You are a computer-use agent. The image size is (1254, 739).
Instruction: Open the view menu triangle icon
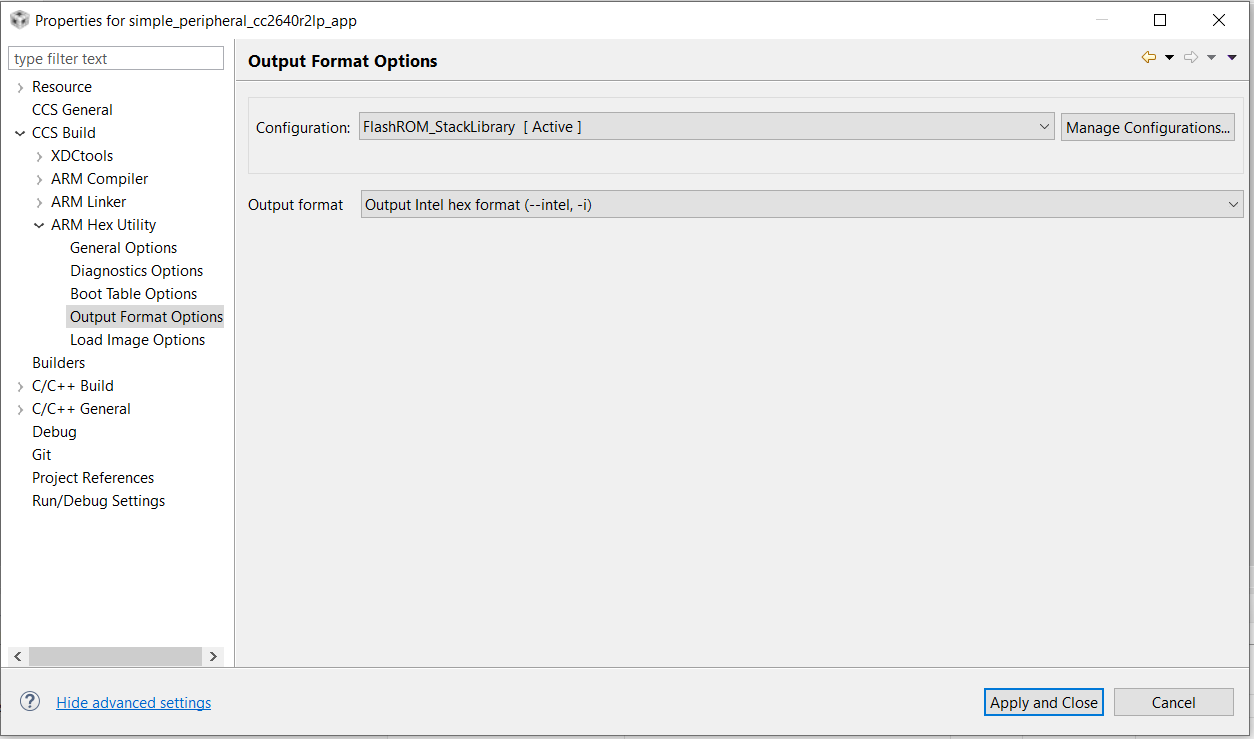point(1232,58)
